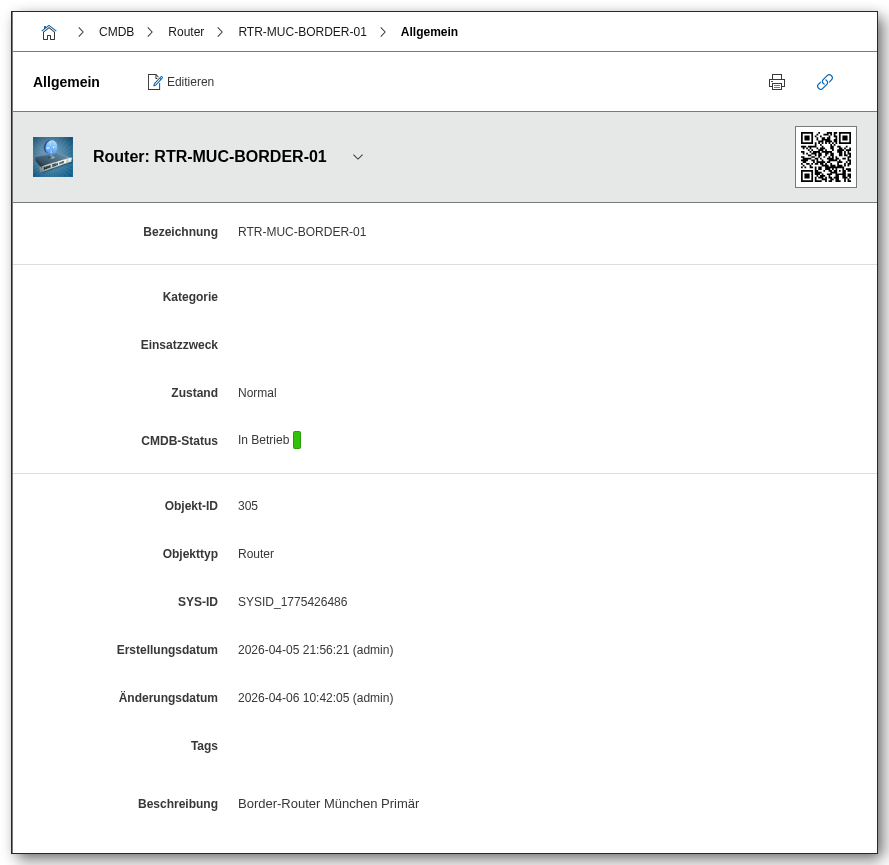Expand the chevron after the home icon
Viewport: 889px width, 865px height.
pyautogui.click(x=81, y=32)
